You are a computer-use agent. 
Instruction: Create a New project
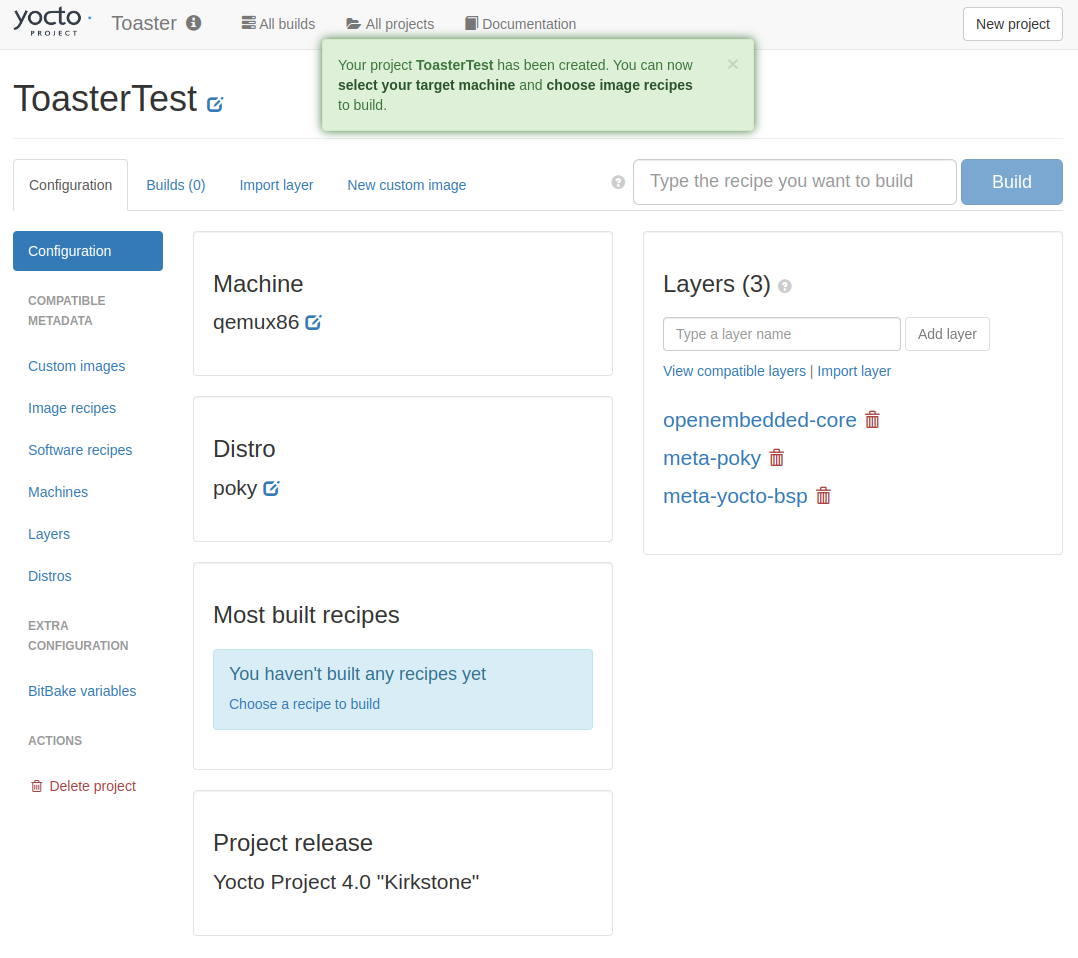[x=1013, y=24]
